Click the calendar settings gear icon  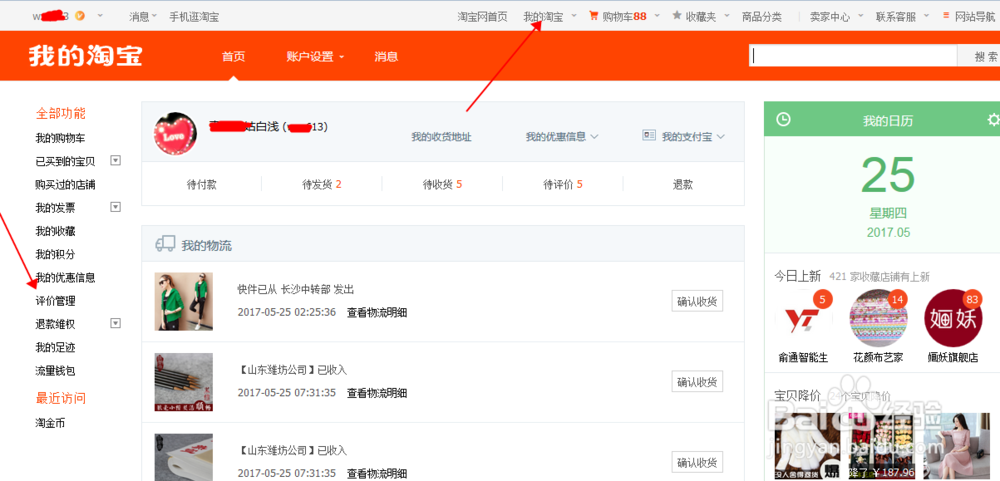click(994, 120)
